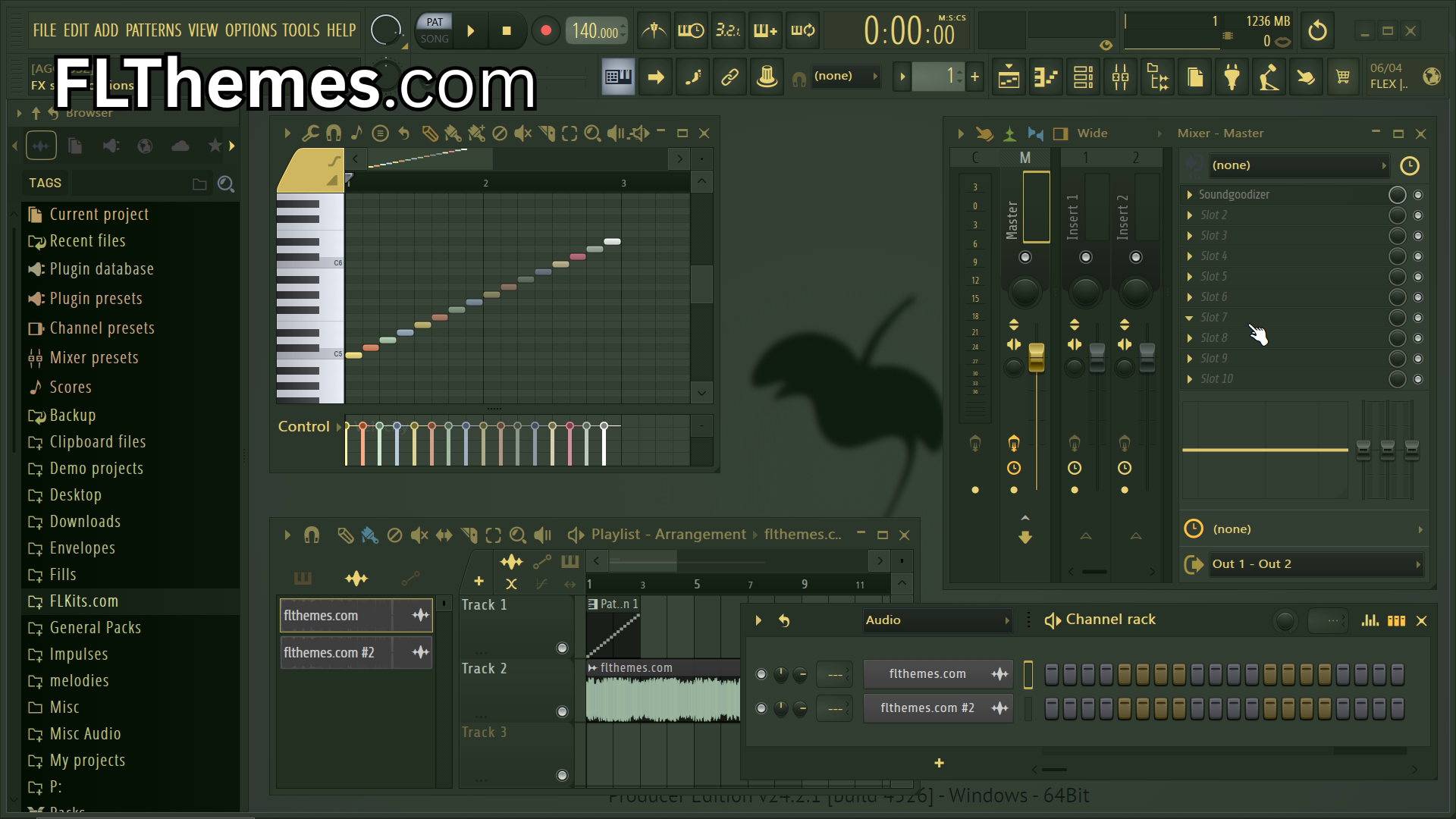Viewport: 1456px width, 819px height.
Task: Open the plugin picker plug icon
Action: [x=1232, y=77]
